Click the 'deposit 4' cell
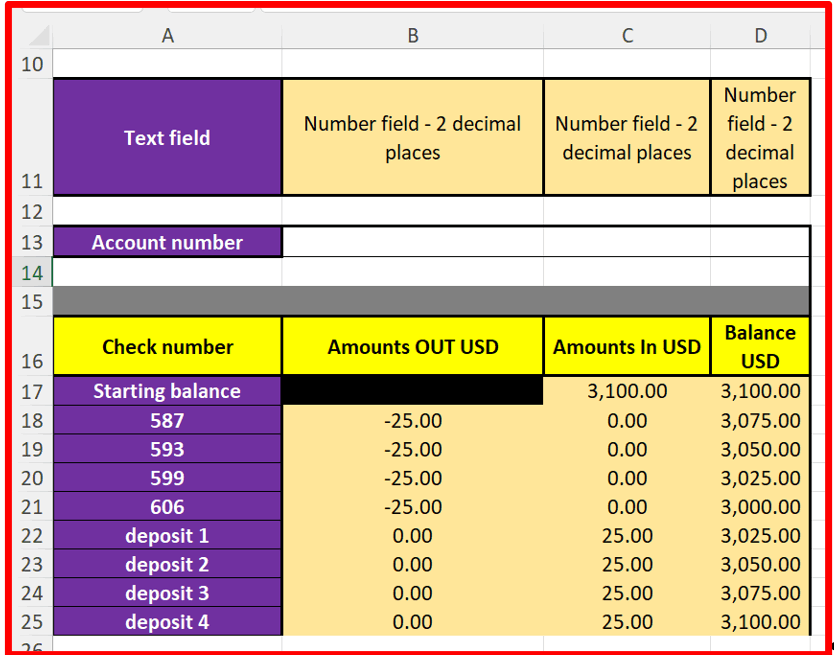This screenshot has width=834, height=655. click(x=168, y=621)
